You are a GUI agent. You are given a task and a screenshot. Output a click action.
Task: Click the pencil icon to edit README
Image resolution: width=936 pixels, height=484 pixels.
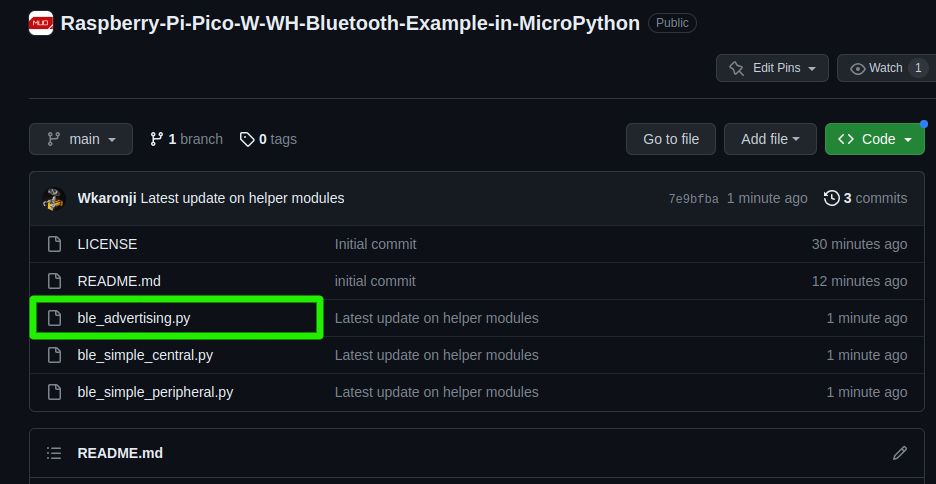[x=900, y=453]
